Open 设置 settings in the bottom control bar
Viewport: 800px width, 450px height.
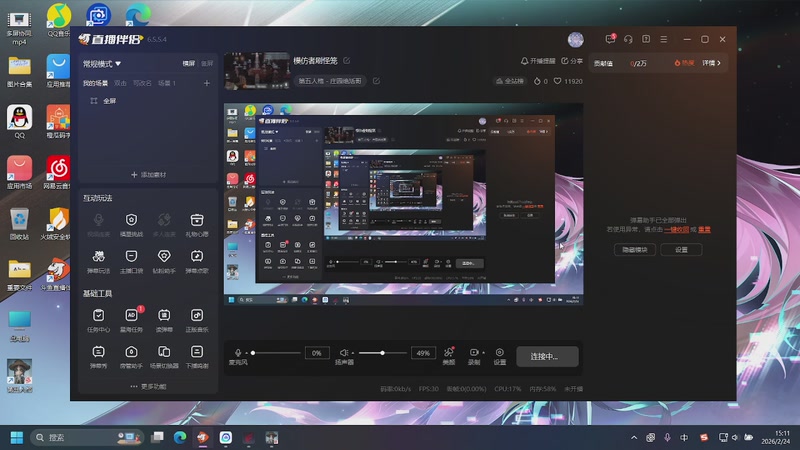coord(499,356)
